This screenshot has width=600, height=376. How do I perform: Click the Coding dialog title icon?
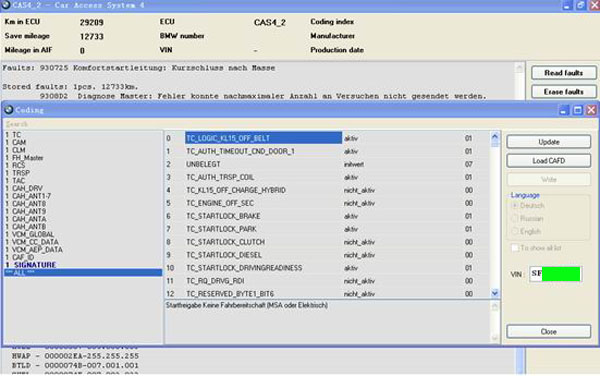coord(8,110)
